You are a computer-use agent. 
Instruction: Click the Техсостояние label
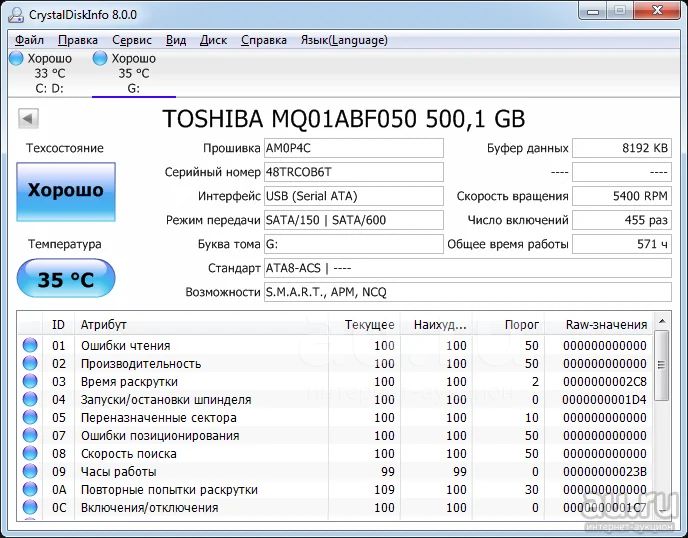coord(65,148)
